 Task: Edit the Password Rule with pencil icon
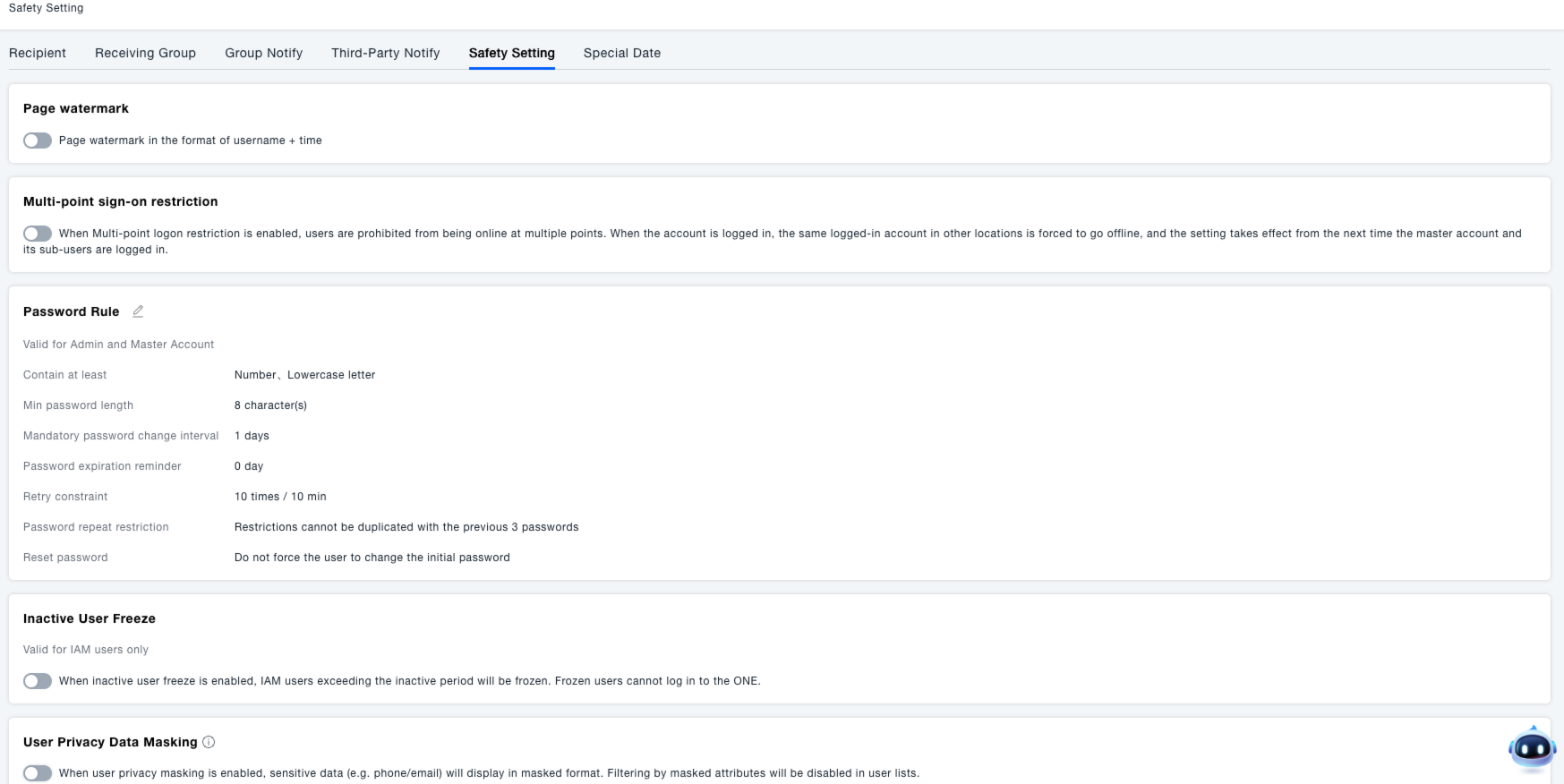[x=138, y=311]
